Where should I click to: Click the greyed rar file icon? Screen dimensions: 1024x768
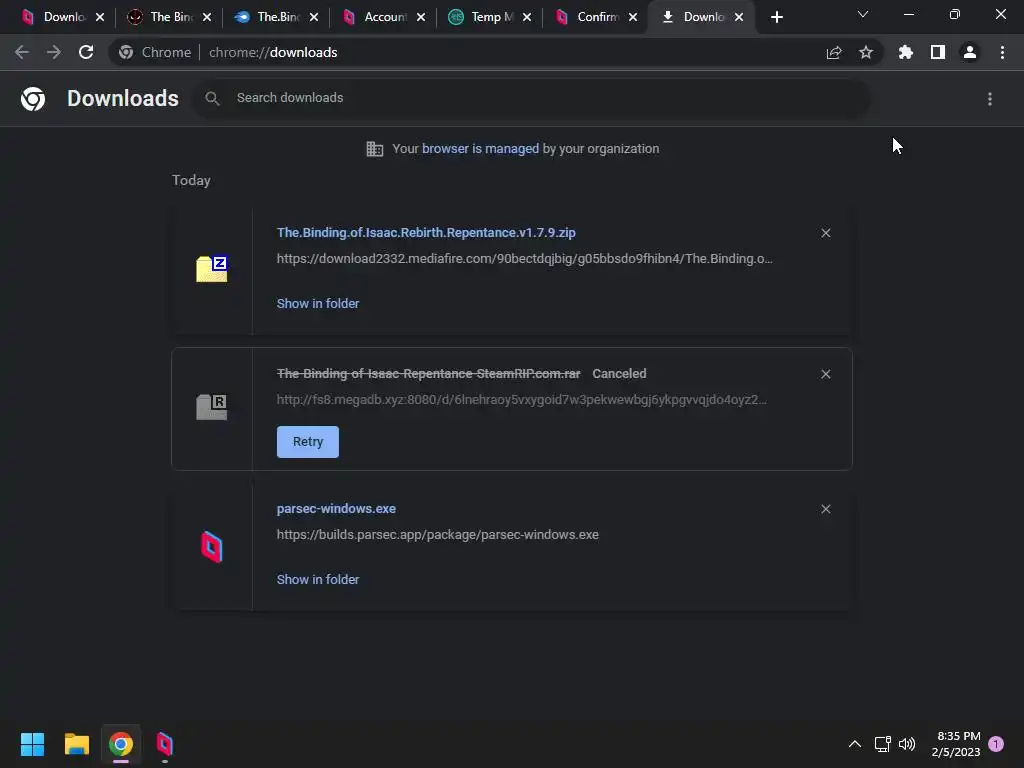pyautogui.click(x=212, y=407)
